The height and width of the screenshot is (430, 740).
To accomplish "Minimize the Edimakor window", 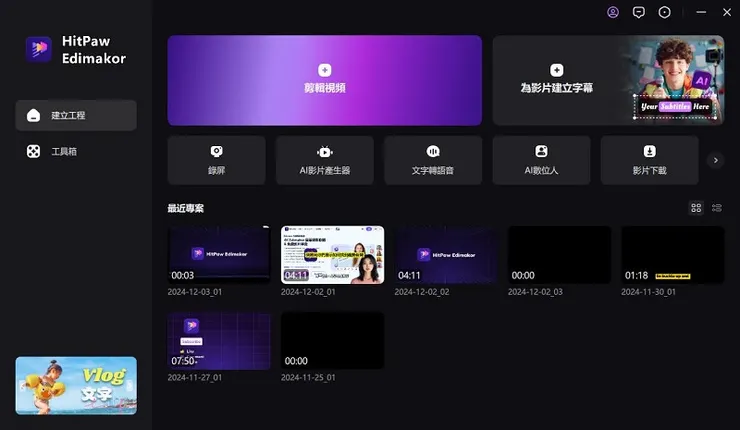I will [701, 12].
